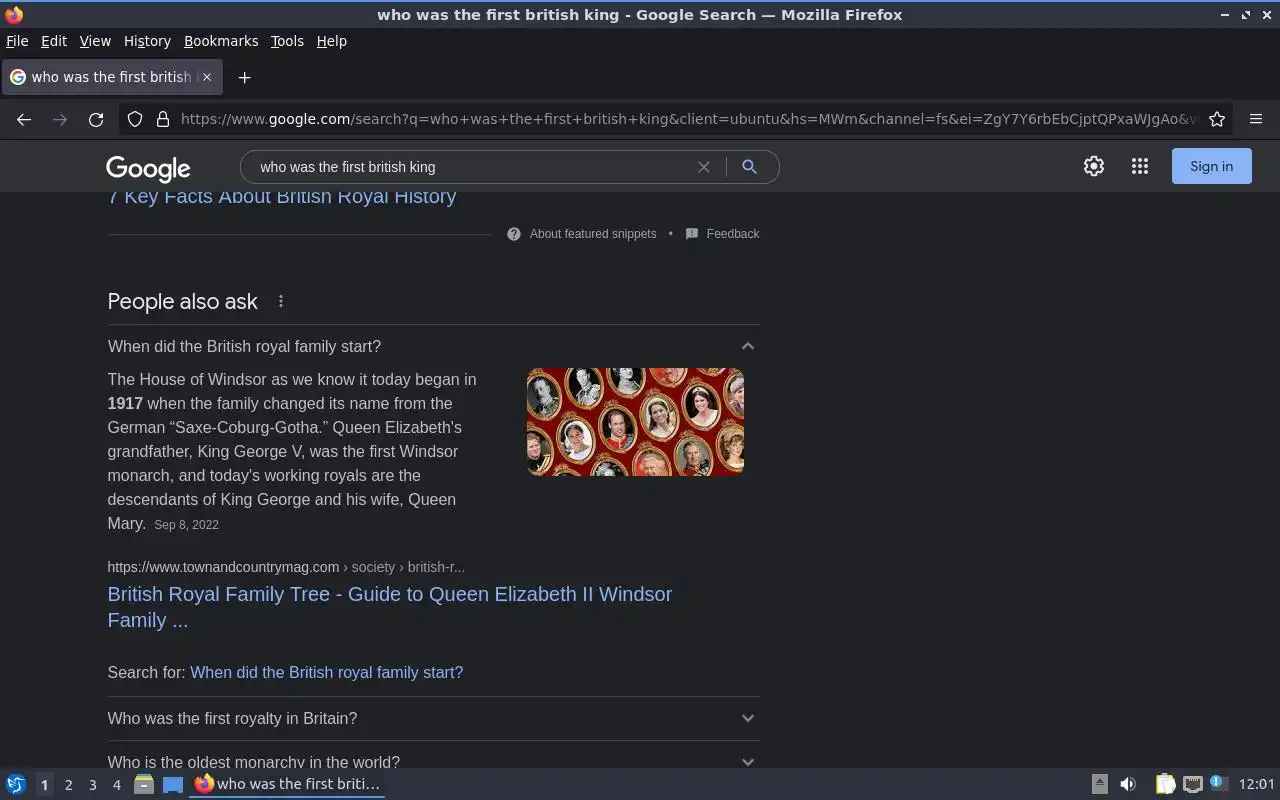Switch to workspace 1 in taskbar

44,785
